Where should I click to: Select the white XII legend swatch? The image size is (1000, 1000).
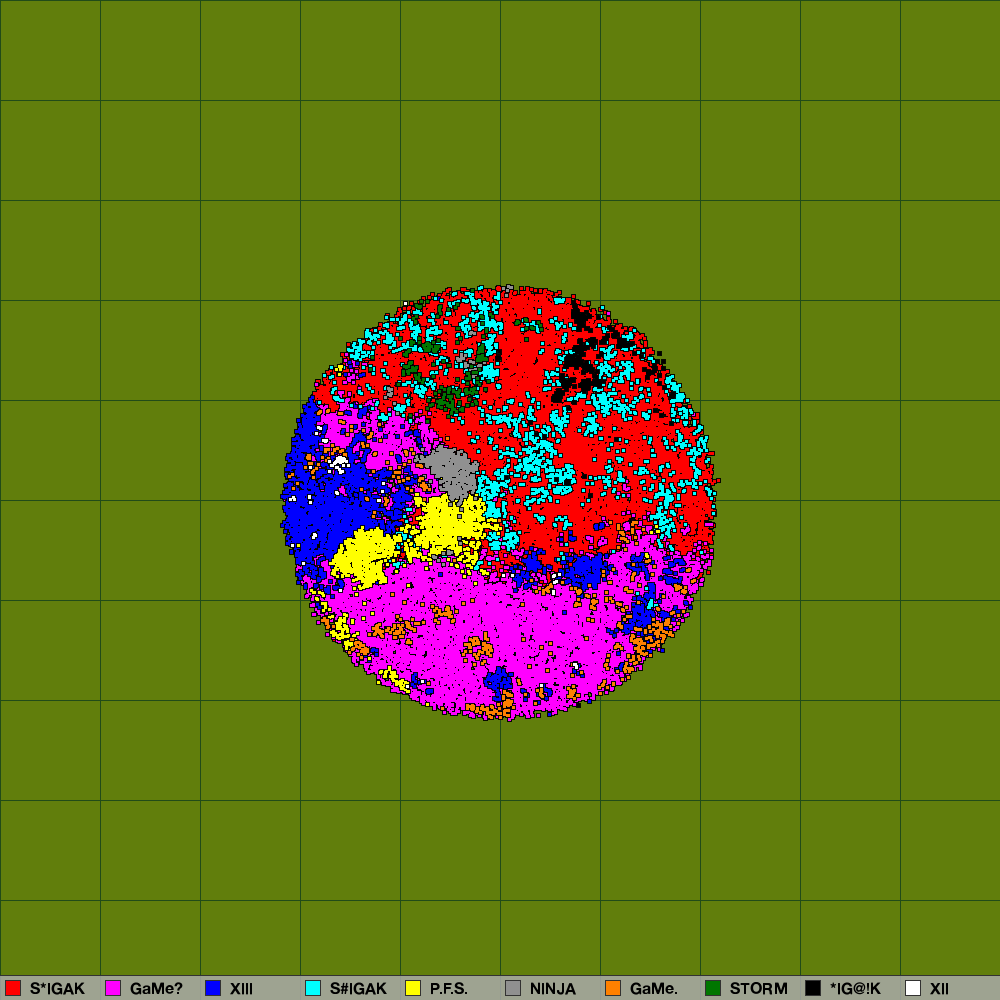tap(913, 988)
